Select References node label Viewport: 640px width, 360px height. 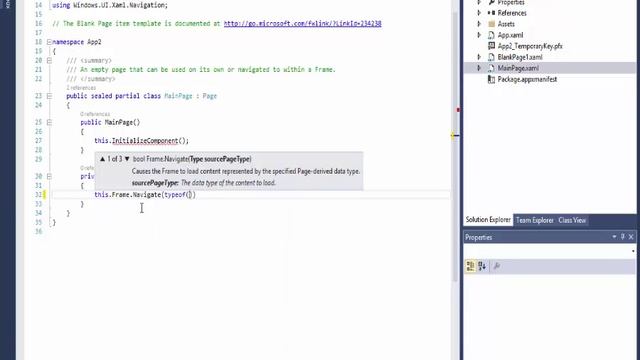[512, 13]
